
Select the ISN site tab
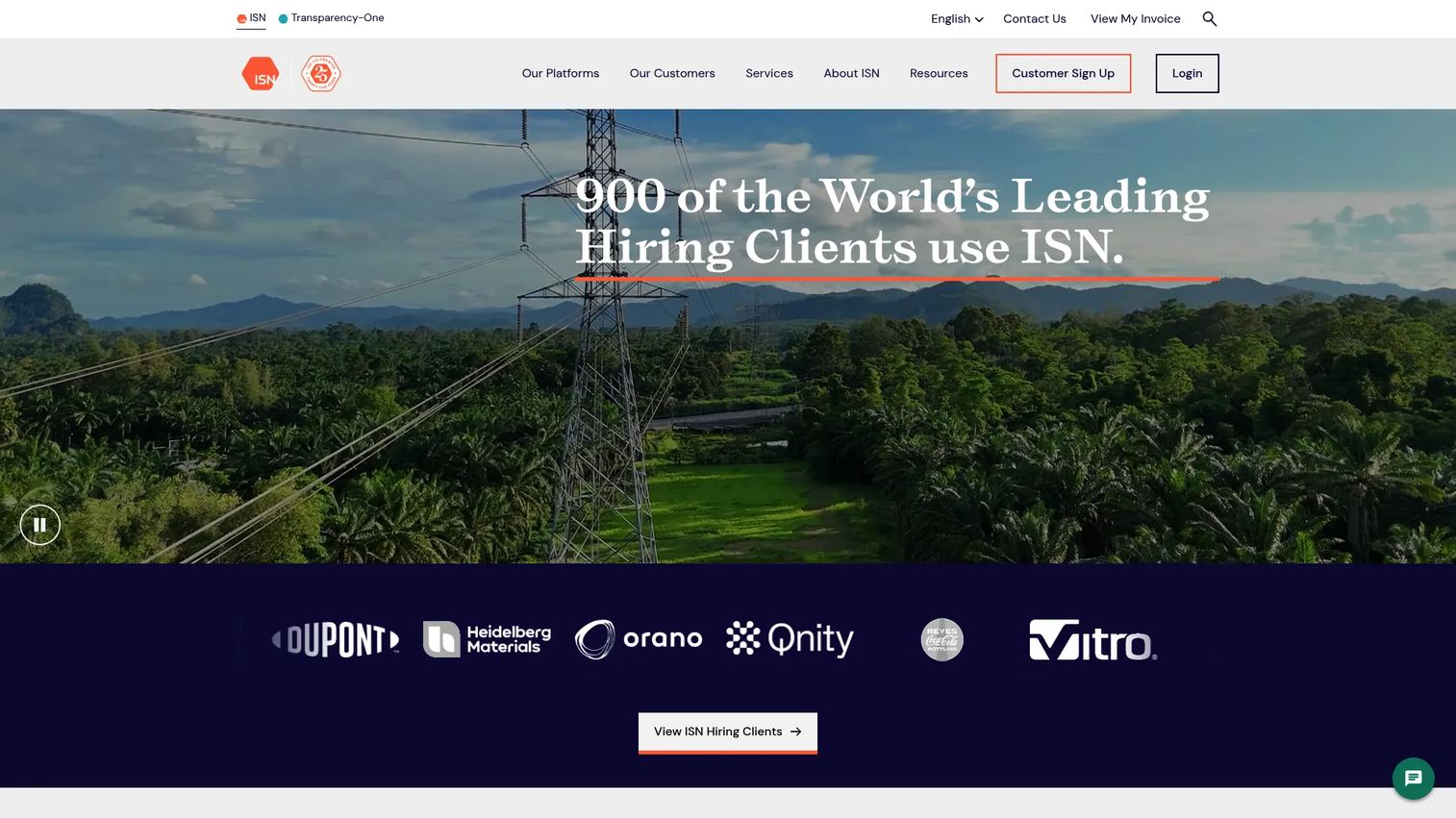pyautogui.click(x=251, y=18)
